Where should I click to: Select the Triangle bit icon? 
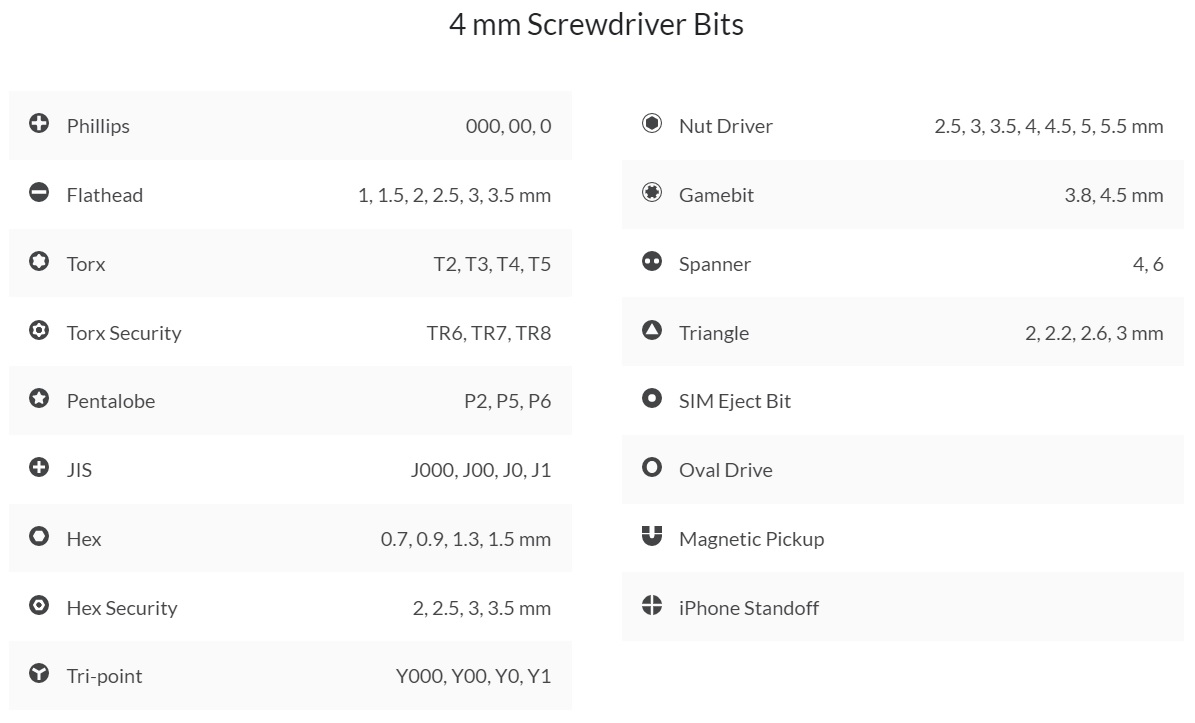[652, 331]
